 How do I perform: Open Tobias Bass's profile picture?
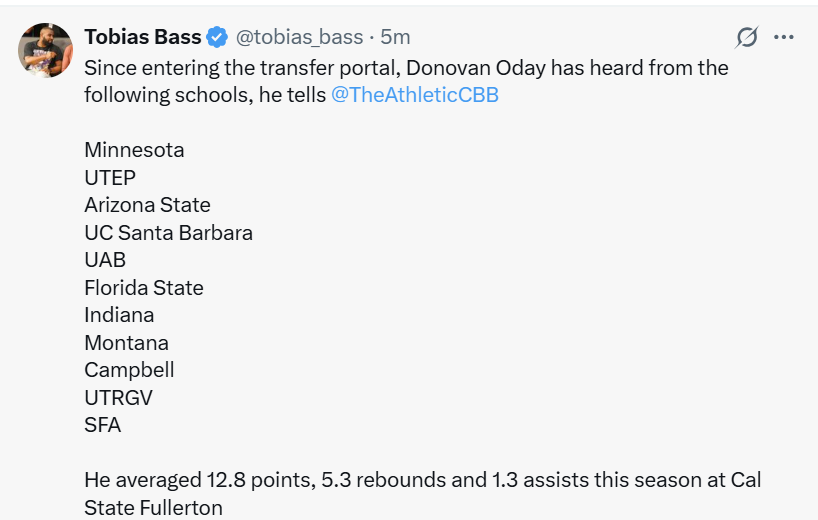(46, 50)
